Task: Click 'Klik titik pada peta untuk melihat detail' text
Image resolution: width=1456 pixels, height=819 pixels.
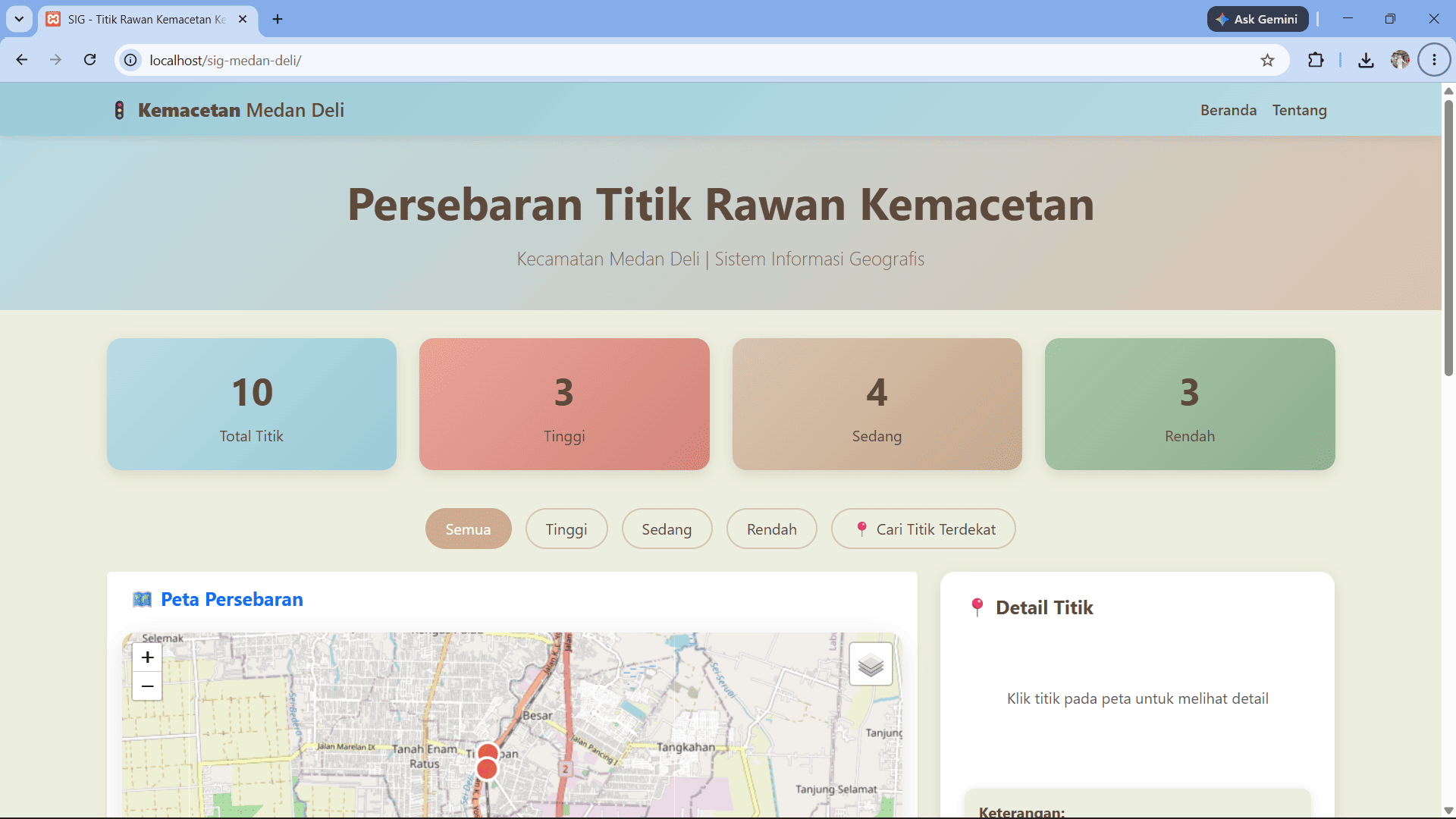Action: (x=1137, y=698)
